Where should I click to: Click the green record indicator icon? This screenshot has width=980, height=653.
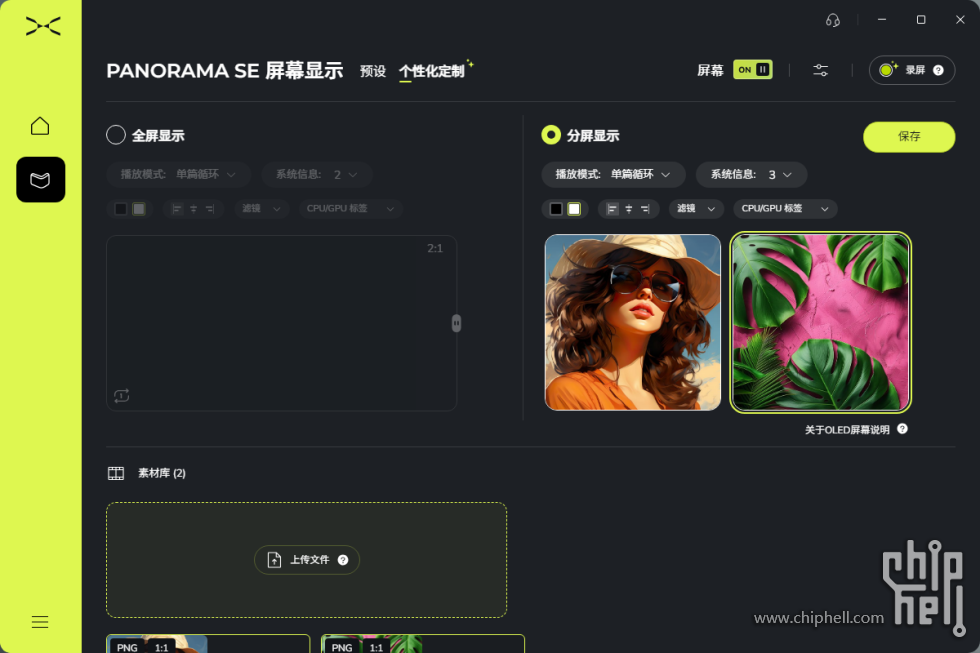coord(886,70)
